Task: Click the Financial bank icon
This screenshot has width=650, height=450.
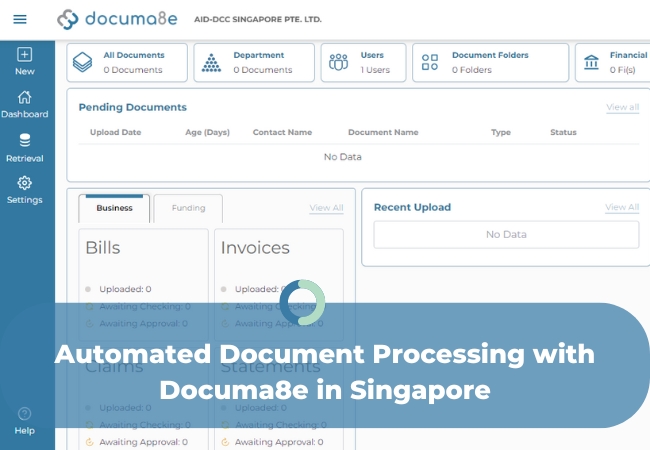Action: 591,62
